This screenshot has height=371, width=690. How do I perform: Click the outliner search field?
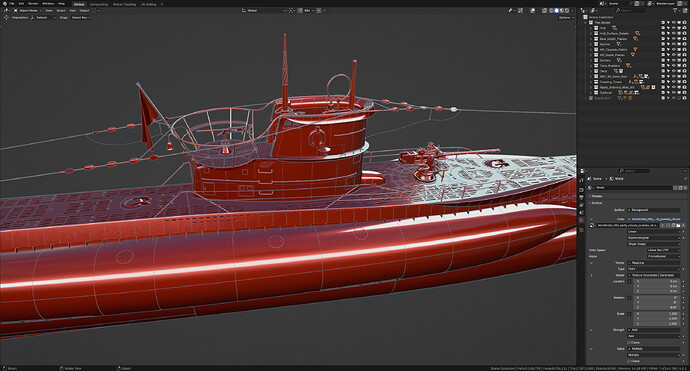pyautogui.click(x=631, y=11)
